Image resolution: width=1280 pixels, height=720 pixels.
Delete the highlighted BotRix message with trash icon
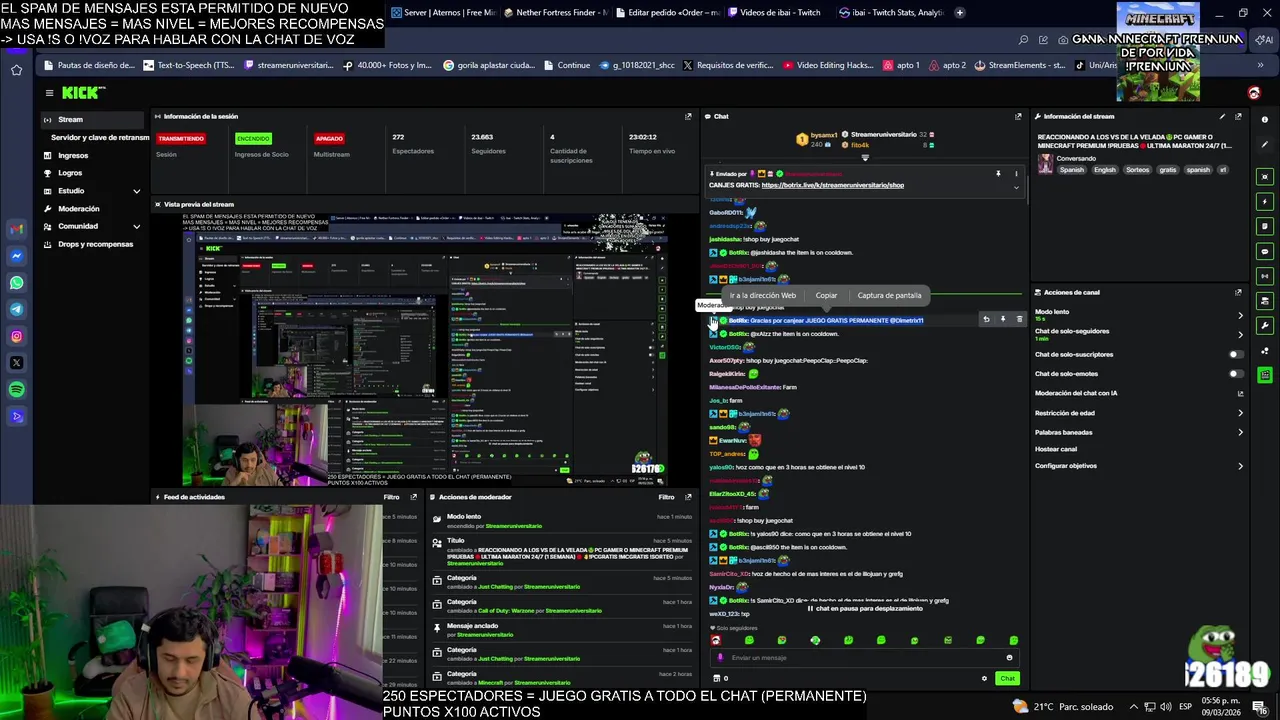1019,320
